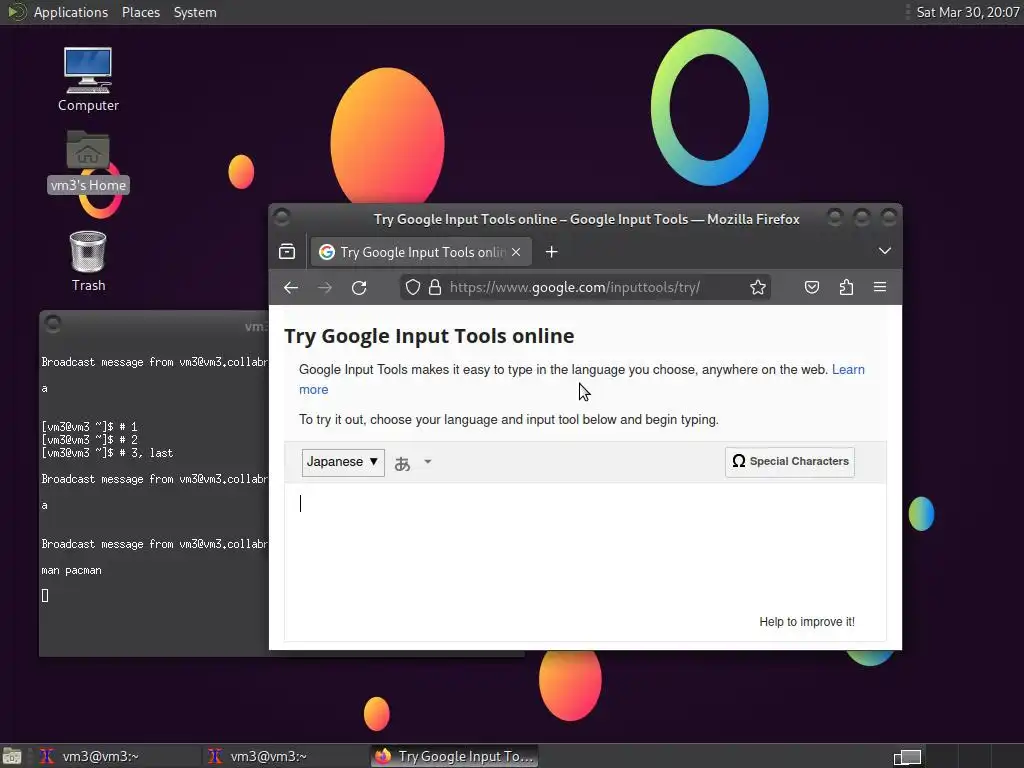Open the Japanese language dropdown

(343, 462)
